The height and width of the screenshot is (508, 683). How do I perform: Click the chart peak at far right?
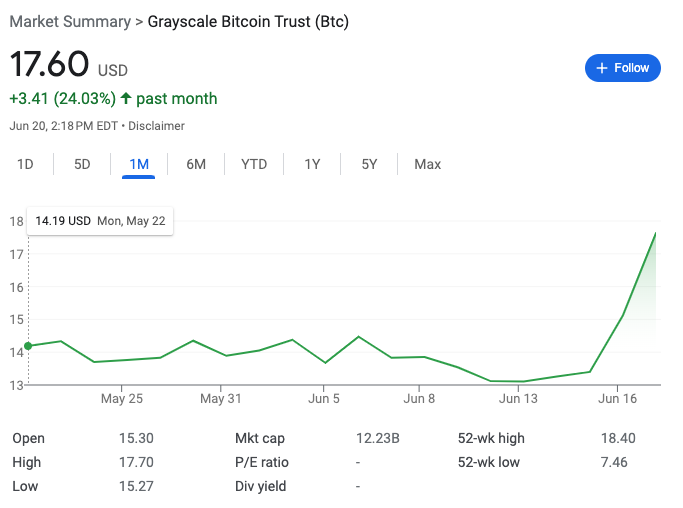[656, 233]
